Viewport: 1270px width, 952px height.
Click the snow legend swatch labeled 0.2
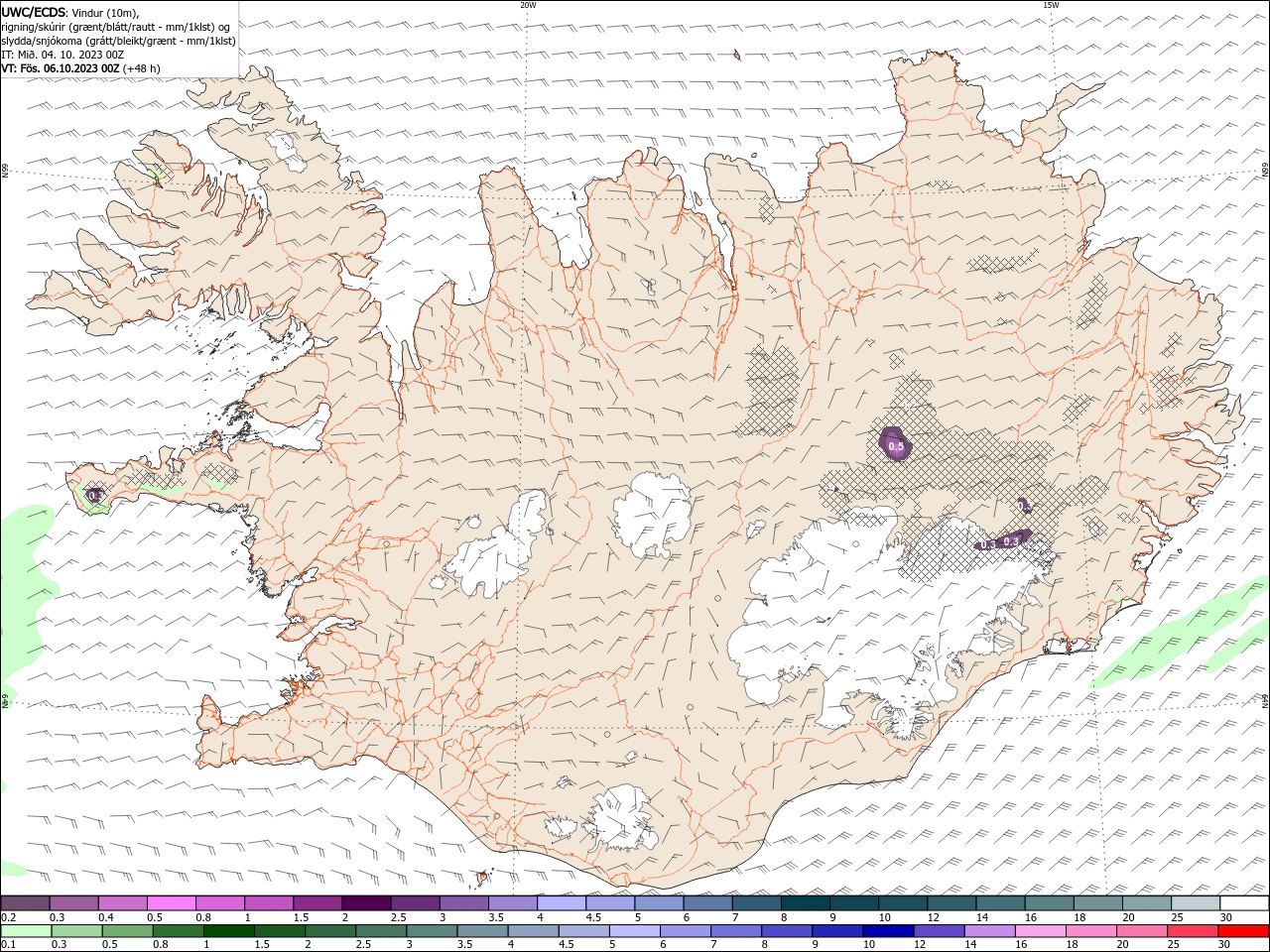[x=25, y=903]
